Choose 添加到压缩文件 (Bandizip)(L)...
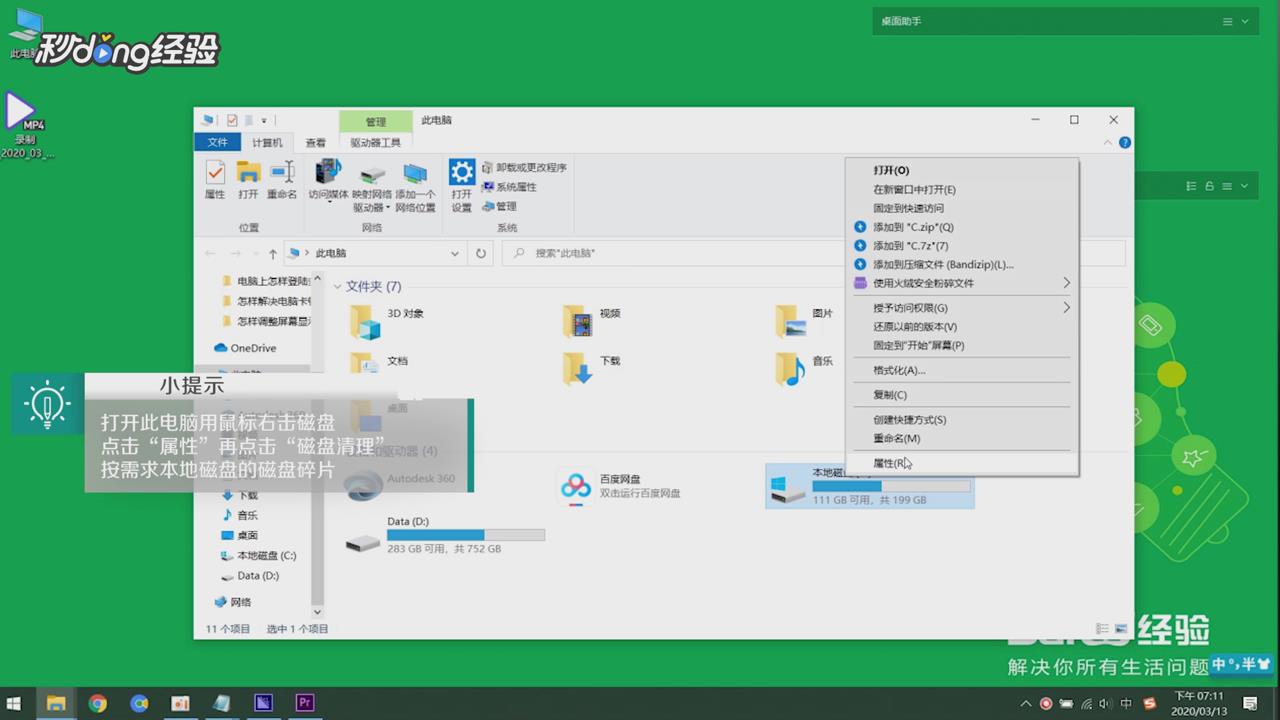This screenshot has width=1280, height=720. tap(962, 265)
